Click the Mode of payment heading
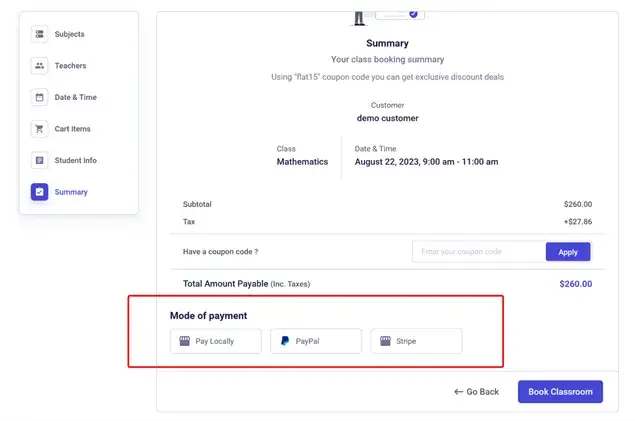 [x=208, y=316]
